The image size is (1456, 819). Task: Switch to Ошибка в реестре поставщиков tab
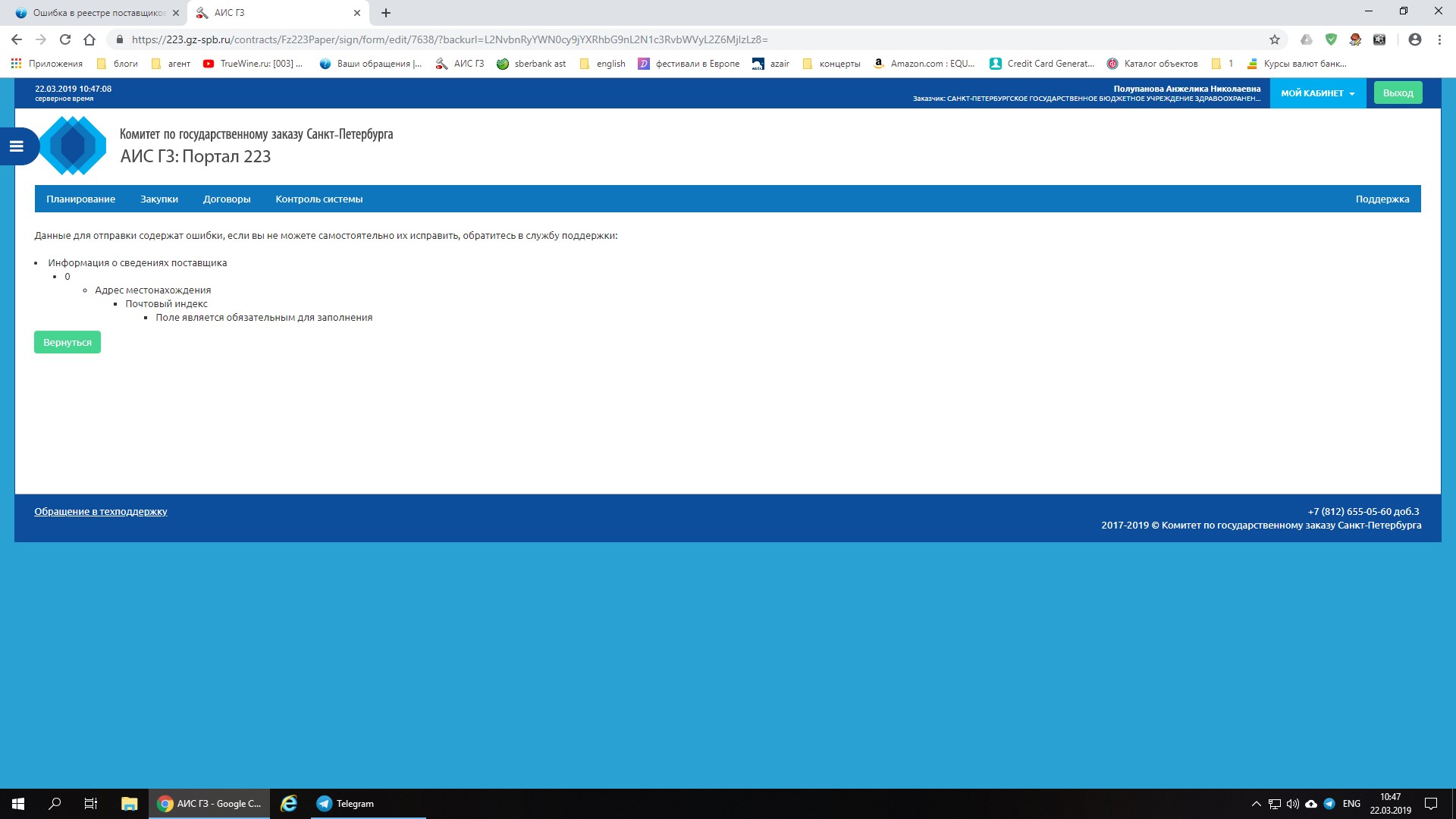click(97, 13)
